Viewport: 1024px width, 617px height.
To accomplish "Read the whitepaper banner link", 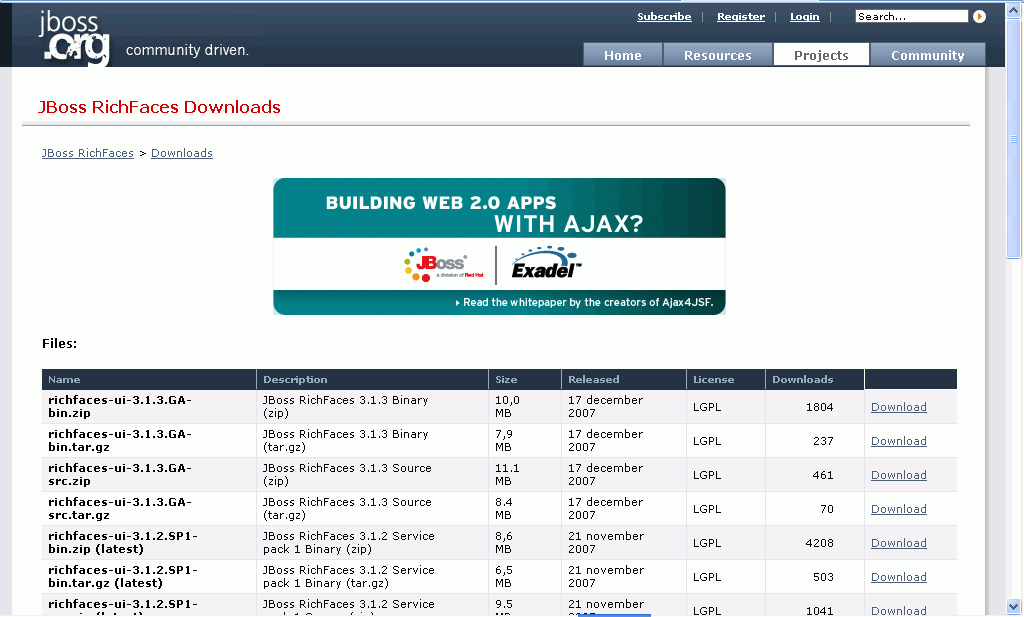I will point(585,302).
